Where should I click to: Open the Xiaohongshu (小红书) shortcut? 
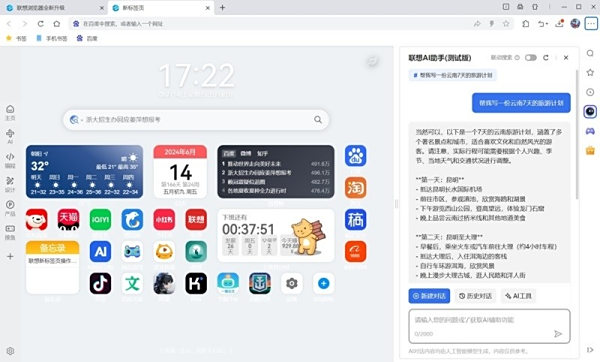pyautogui.click(x=164, y=220)
